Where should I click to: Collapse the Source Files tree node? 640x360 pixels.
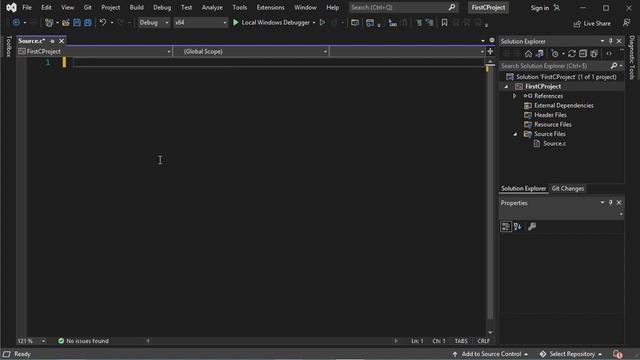(x=515, y=134)
